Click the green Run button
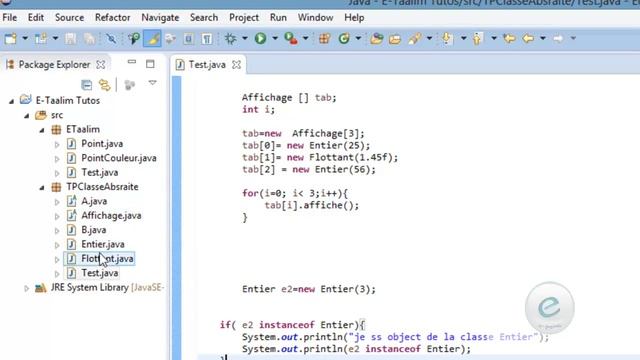 tap(260, 39)
